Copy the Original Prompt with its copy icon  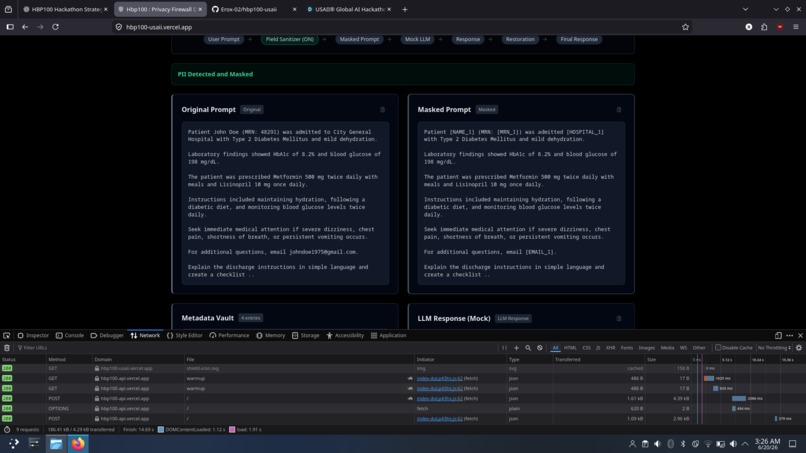tap(382, 110)
